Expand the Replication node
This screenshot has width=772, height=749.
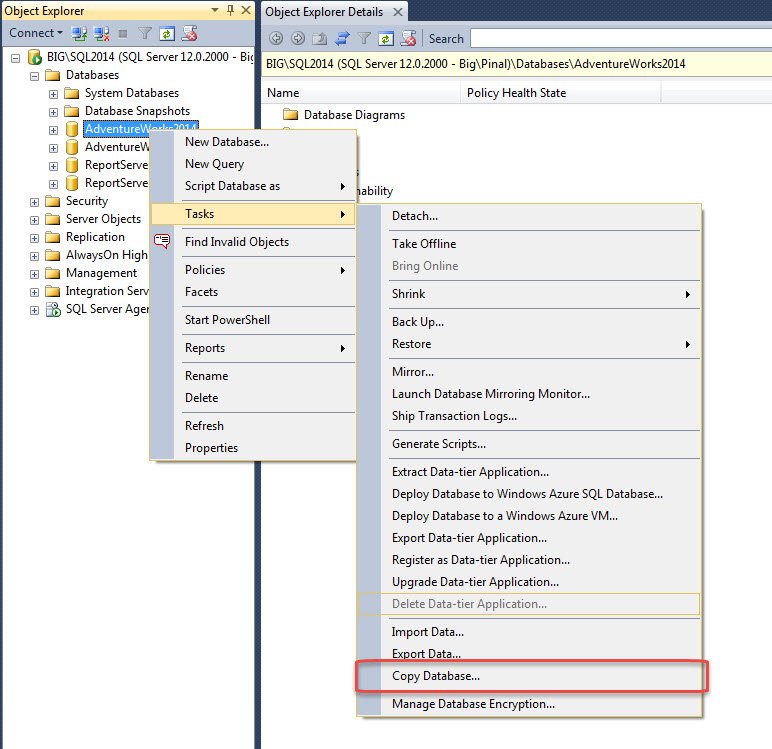[34, 238]
